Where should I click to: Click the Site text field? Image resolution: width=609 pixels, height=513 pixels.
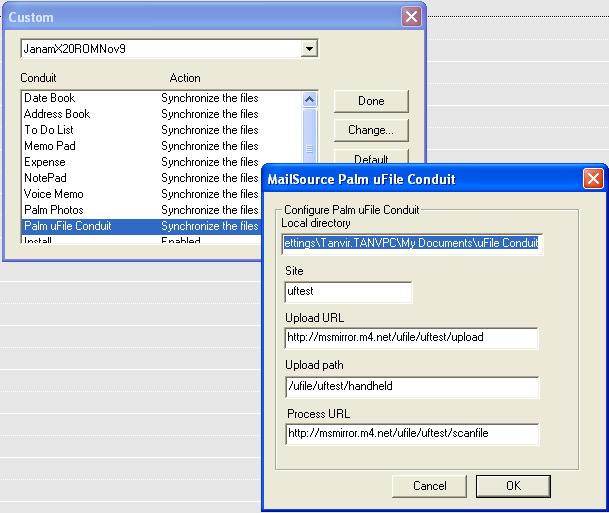[x=347, y=292]
